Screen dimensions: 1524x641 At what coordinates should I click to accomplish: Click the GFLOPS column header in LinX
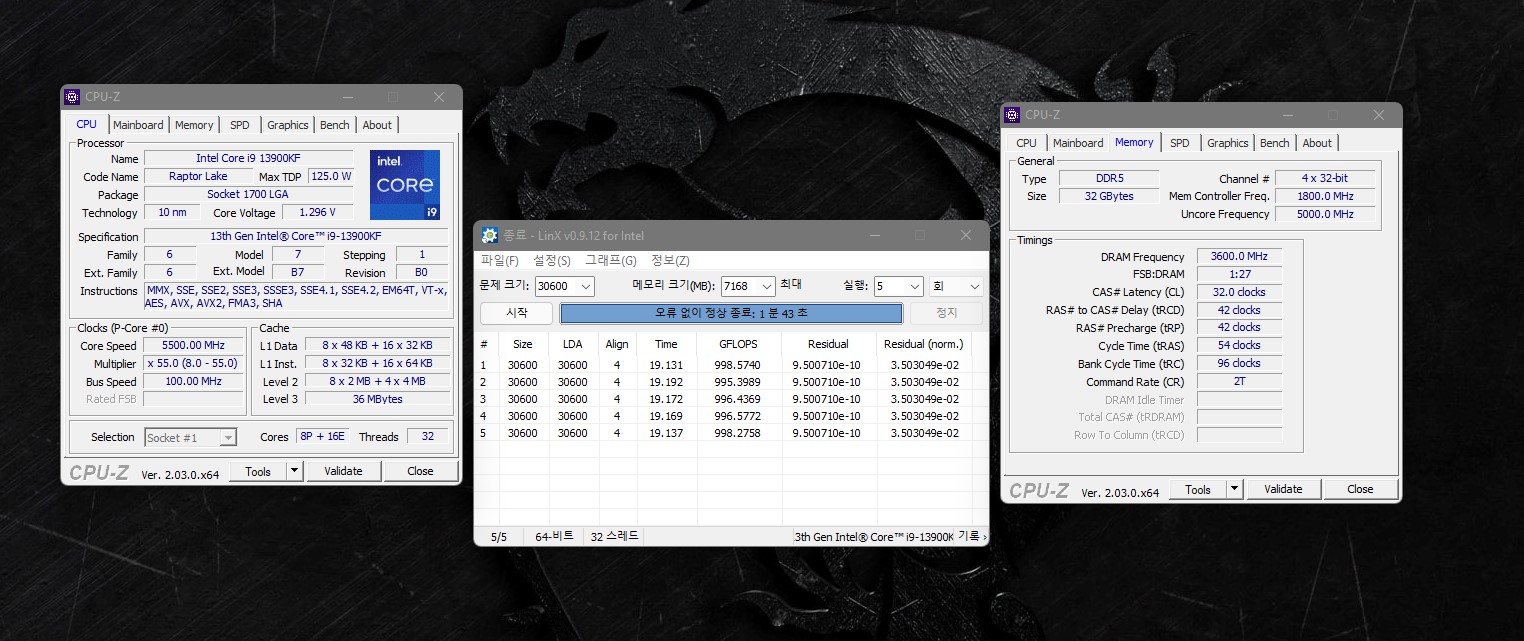(x=738, y=344)
